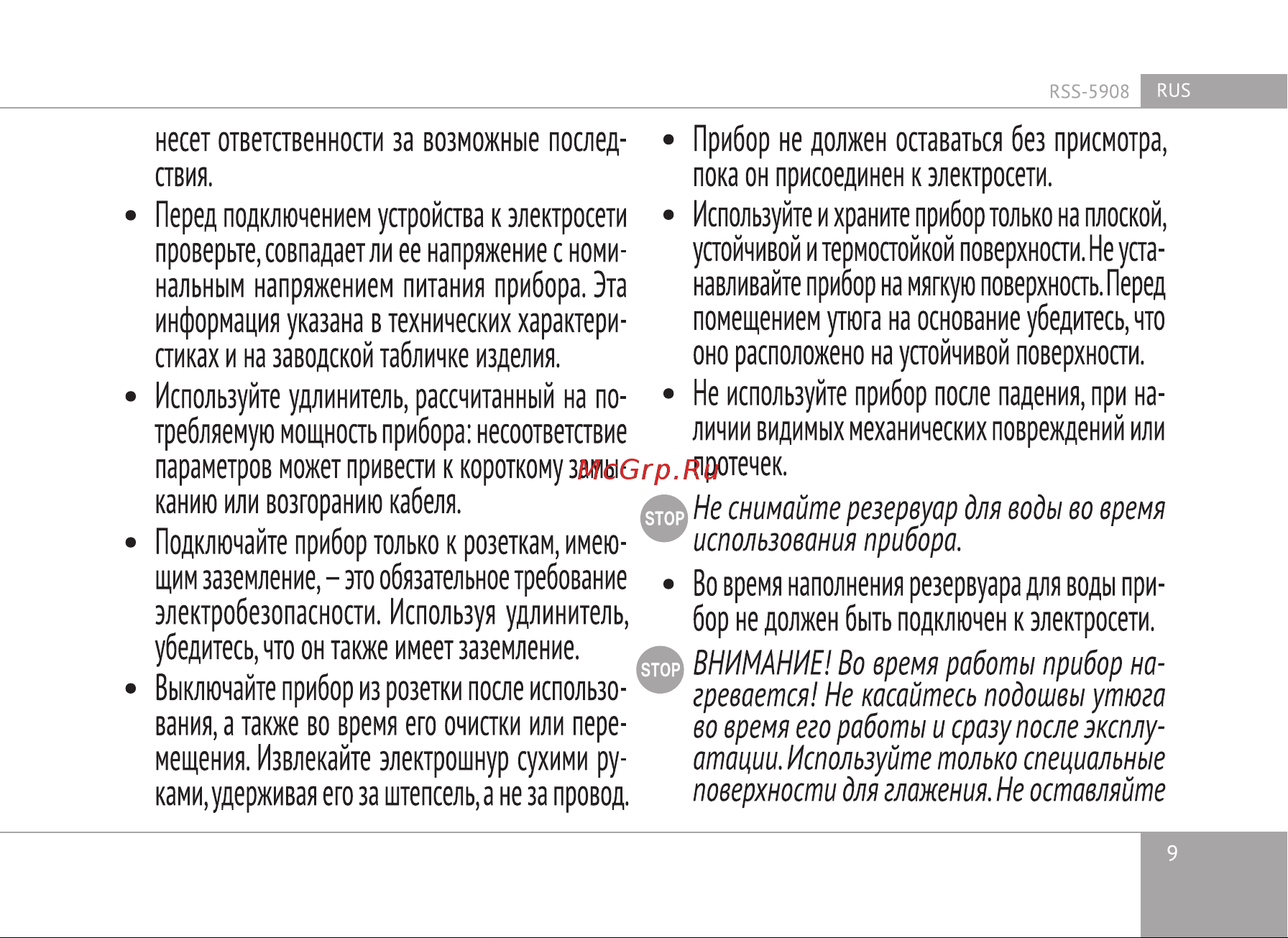Screen dimensions: 1288x938
Task: Click the text 'Прибор не должен оставаться без присмотра'
Action: point(928,140)
